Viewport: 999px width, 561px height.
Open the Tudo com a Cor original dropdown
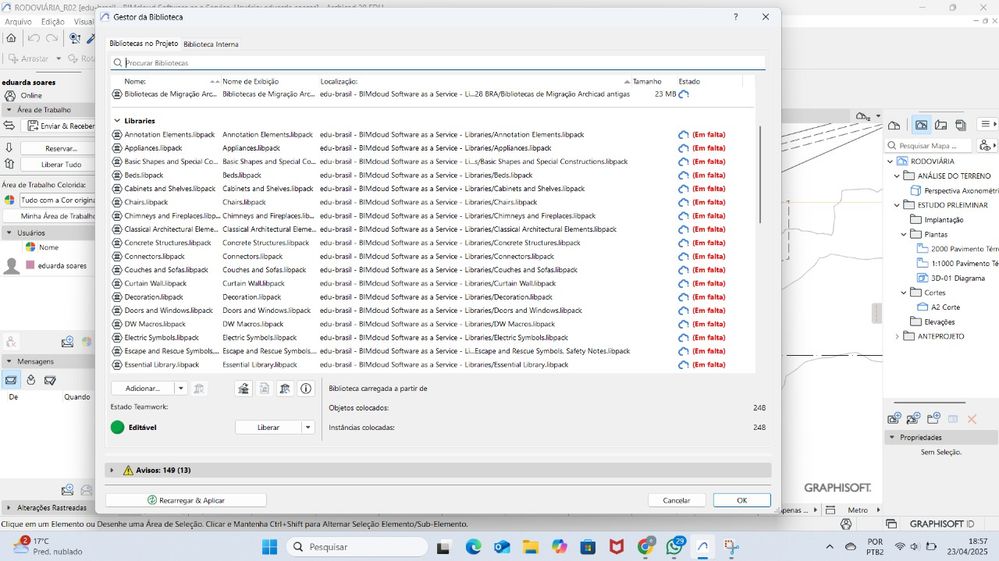[57, 200]
